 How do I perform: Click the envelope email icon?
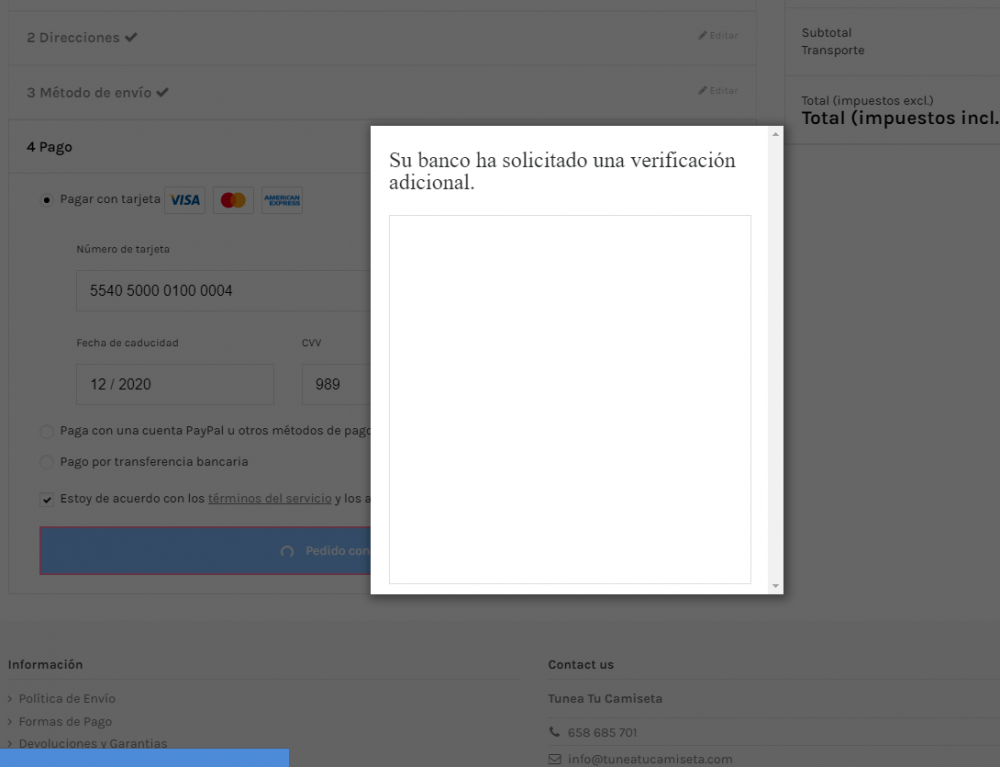[555, 759]
